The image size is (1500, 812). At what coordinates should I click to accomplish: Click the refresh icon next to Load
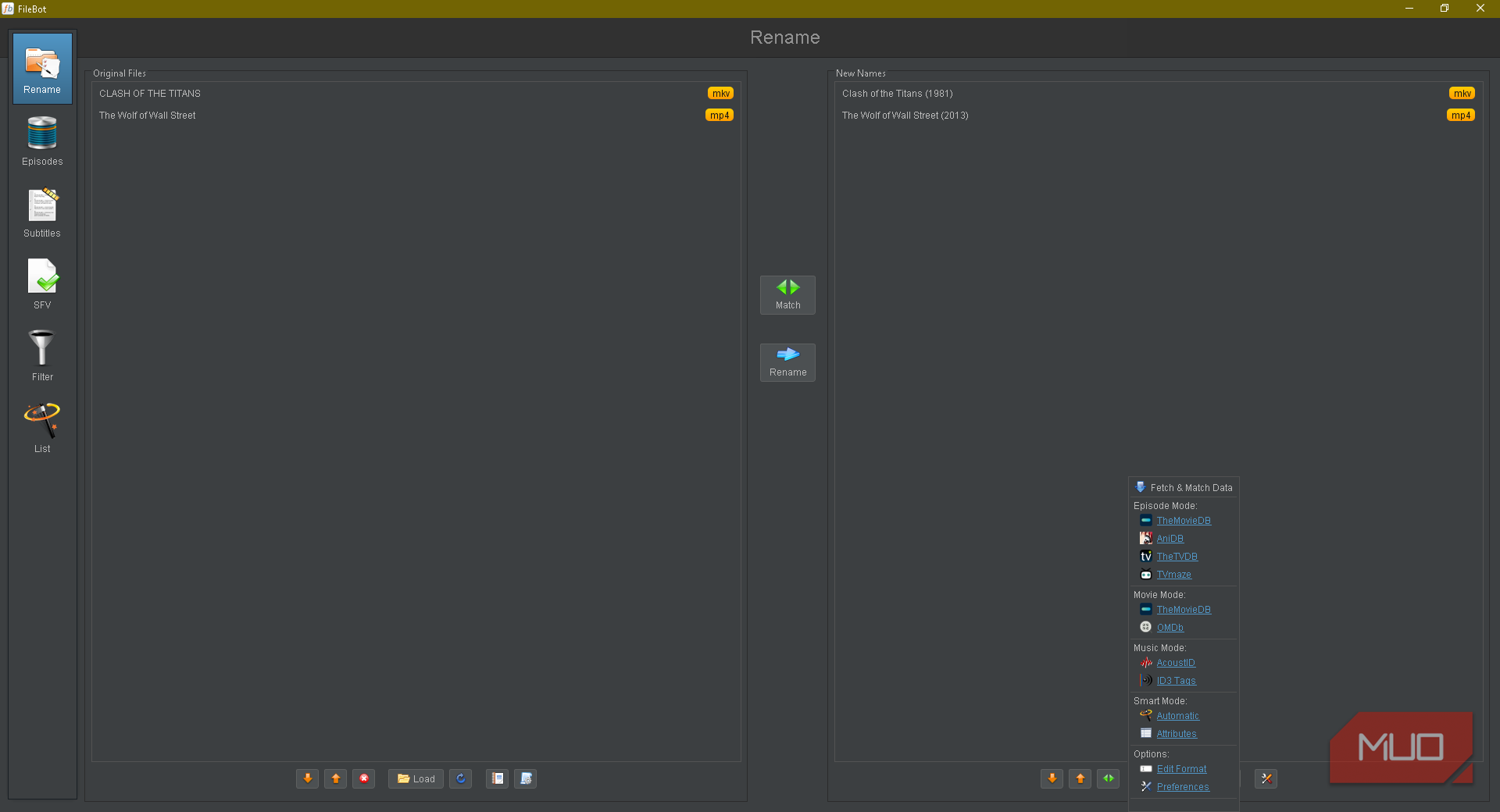(x=461, y=778)
